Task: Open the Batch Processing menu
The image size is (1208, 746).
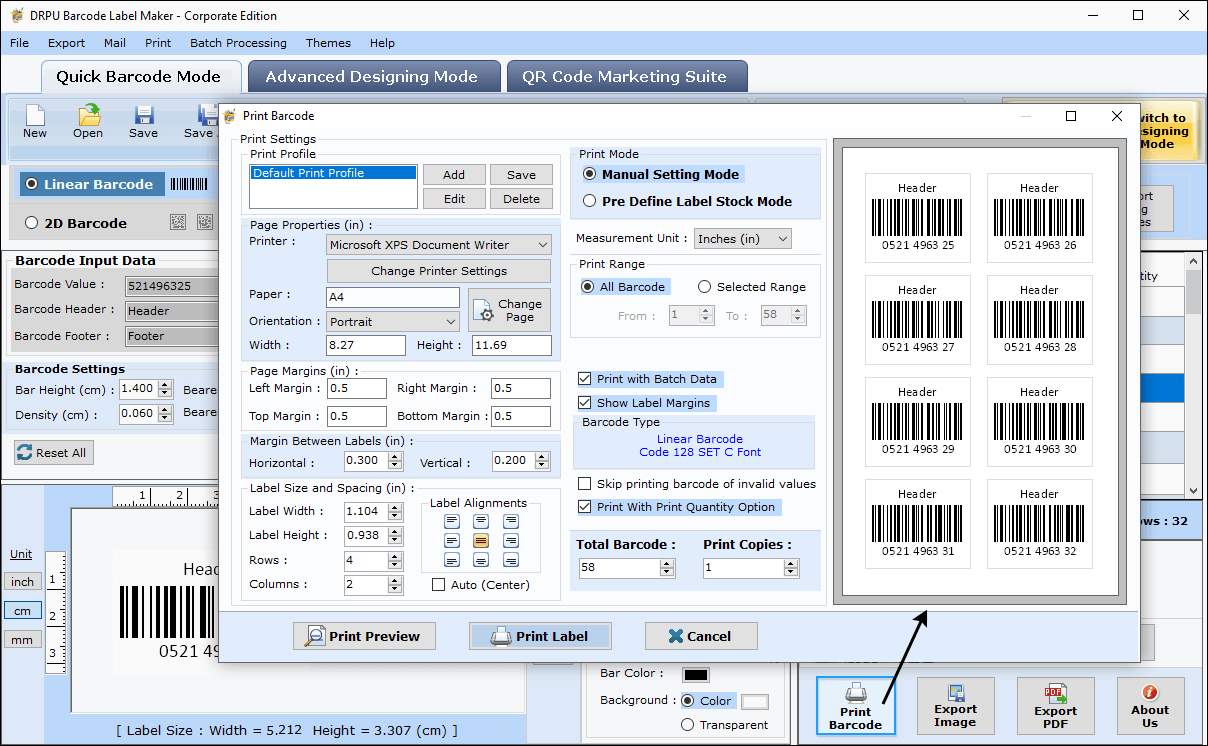Action: pyautogui.click(x=238, y=43)
